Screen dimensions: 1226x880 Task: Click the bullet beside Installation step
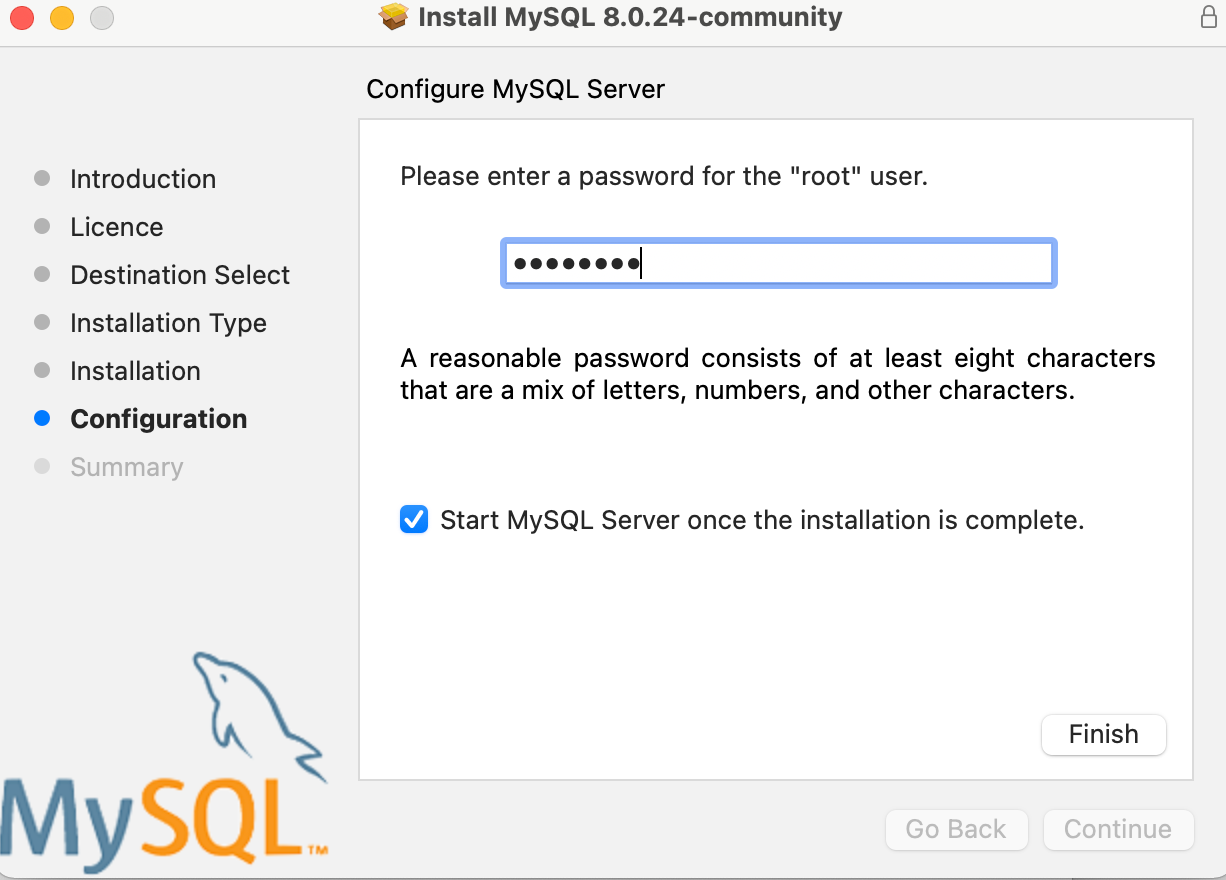(42, 370)
